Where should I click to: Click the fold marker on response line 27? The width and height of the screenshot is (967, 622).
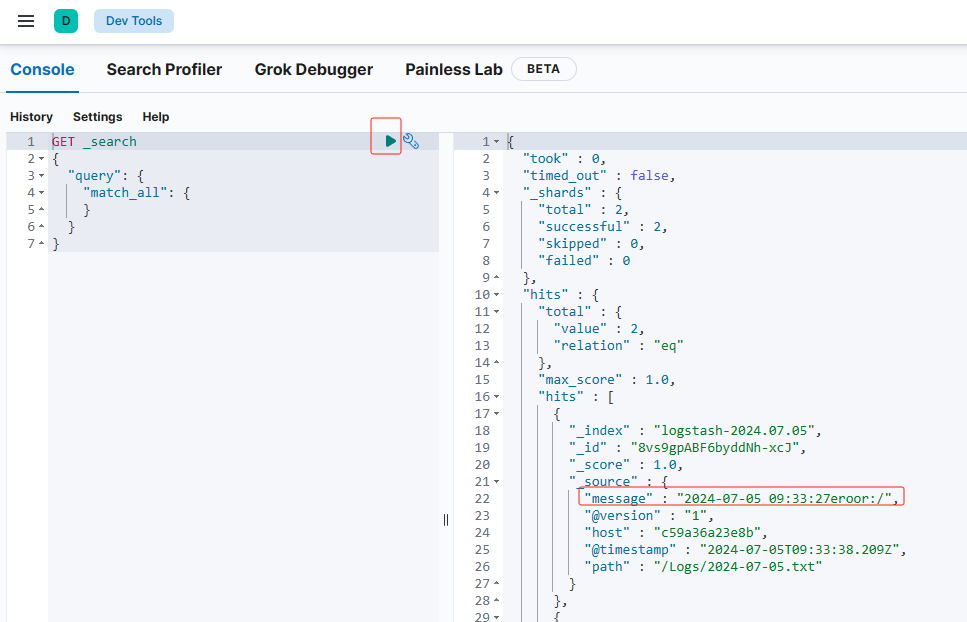click(496, 583)
